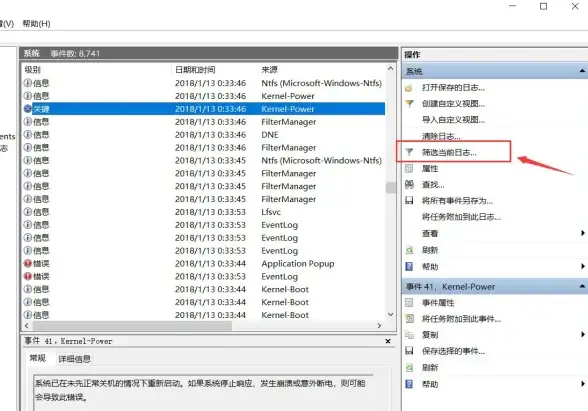
Task: Click the horizontal scroll right arrow
Action: (380, 326)
